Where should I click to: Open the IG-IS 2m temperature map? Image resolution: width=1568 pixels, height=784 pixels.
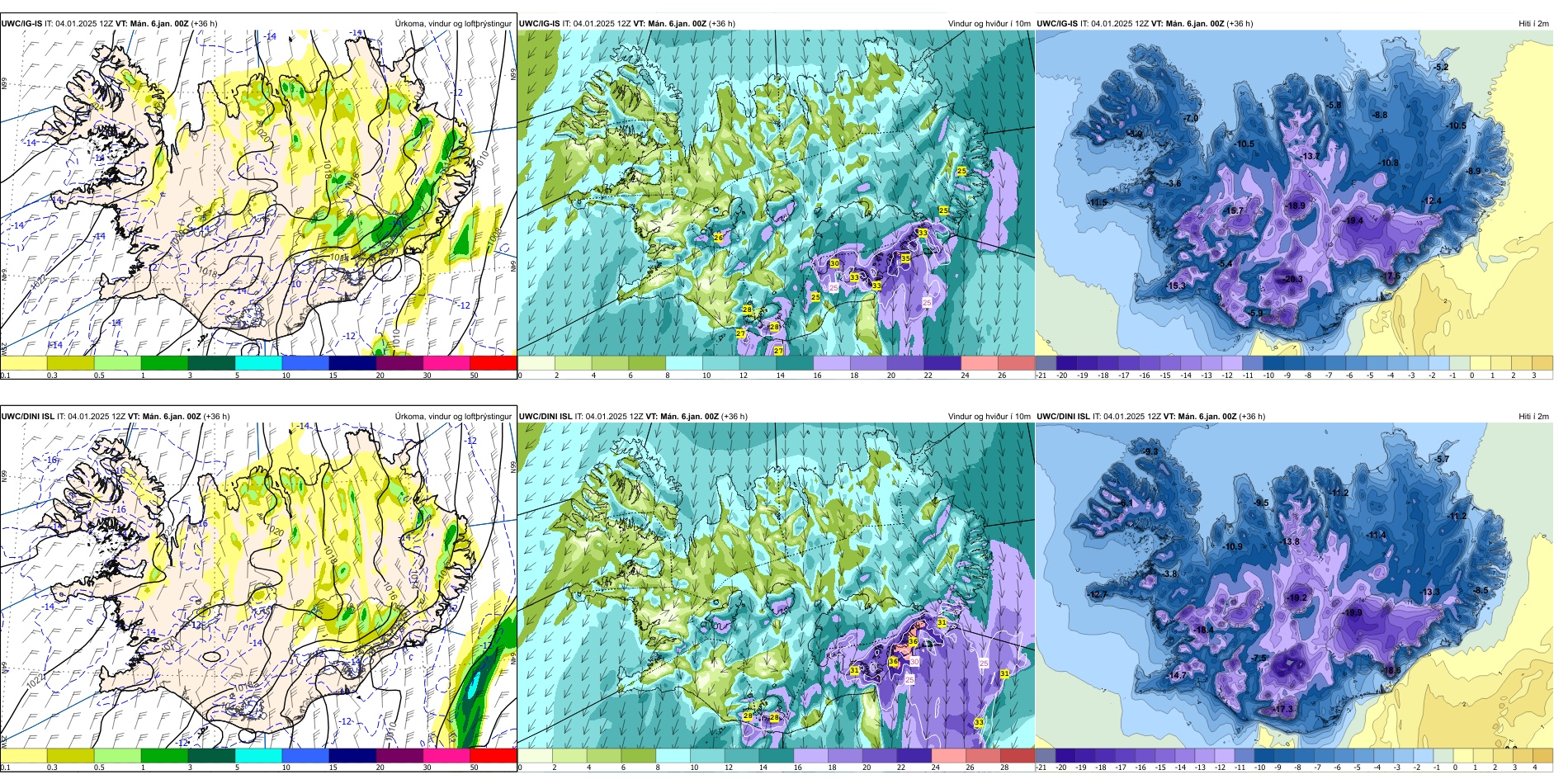[x=1294, y=193]
